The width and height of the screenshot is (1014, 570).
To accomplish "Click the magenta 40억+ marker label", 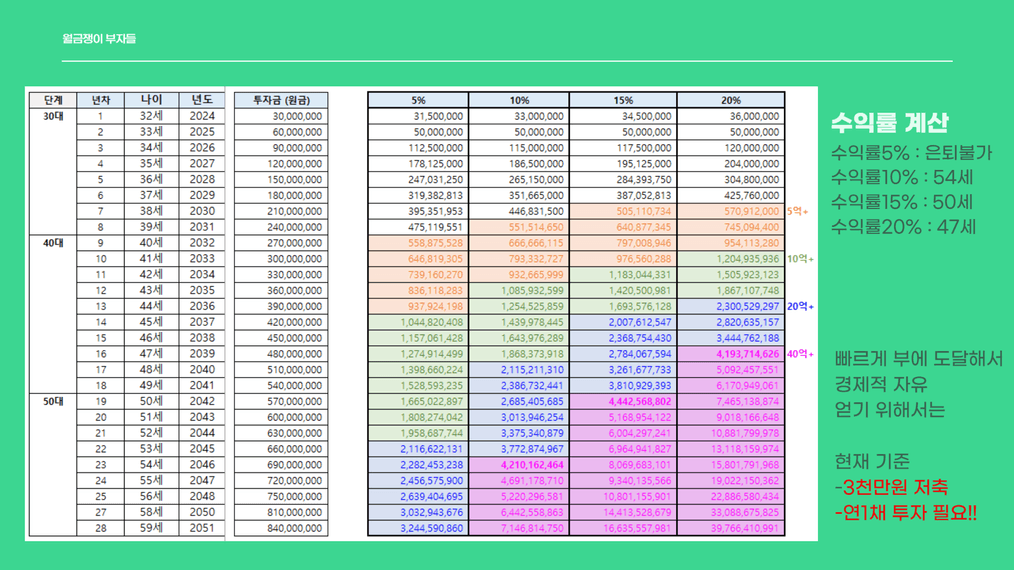I will click(x=800, y=354).
